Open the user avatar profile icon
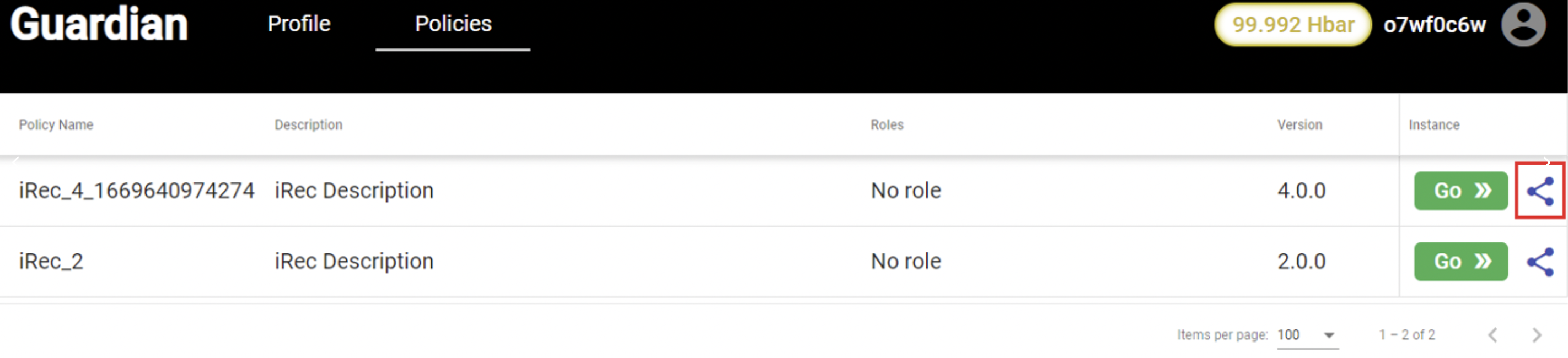The image size is (1568, 358). point(1523,25)
